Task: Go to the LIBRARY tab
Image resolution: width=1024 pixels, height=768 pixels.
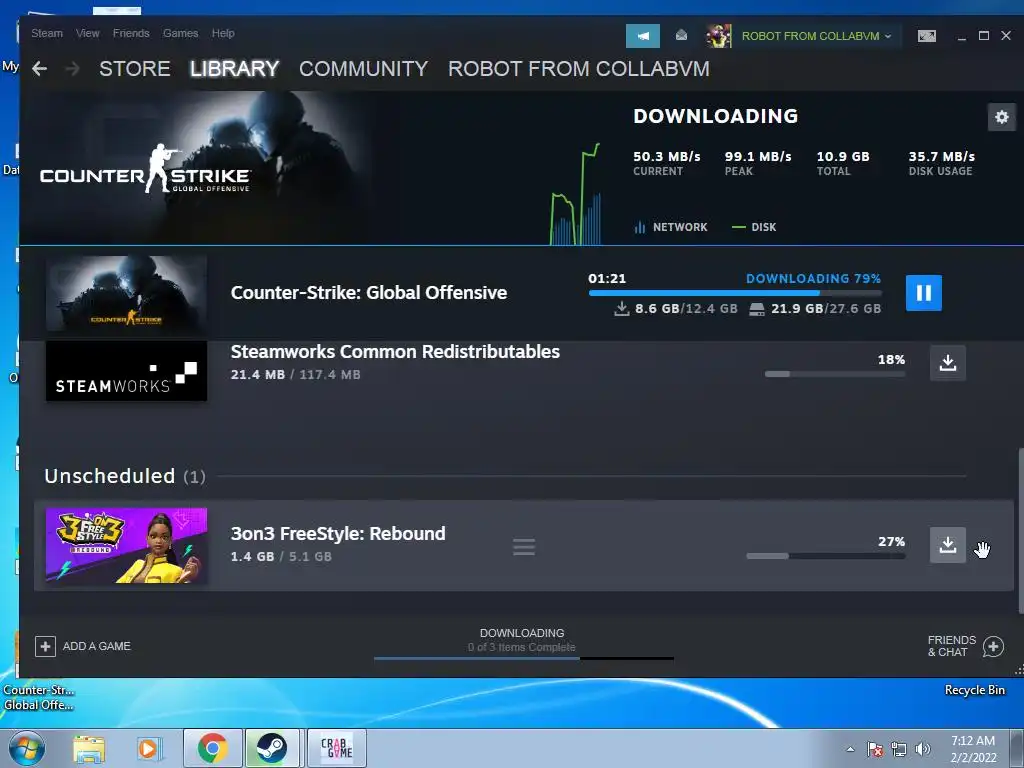Action: pyautogui.click(x=234, y=69)
